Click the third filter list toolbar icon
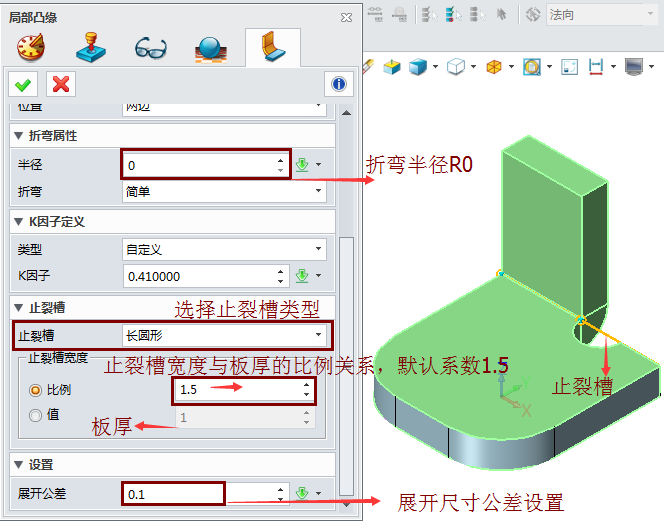 478,14
